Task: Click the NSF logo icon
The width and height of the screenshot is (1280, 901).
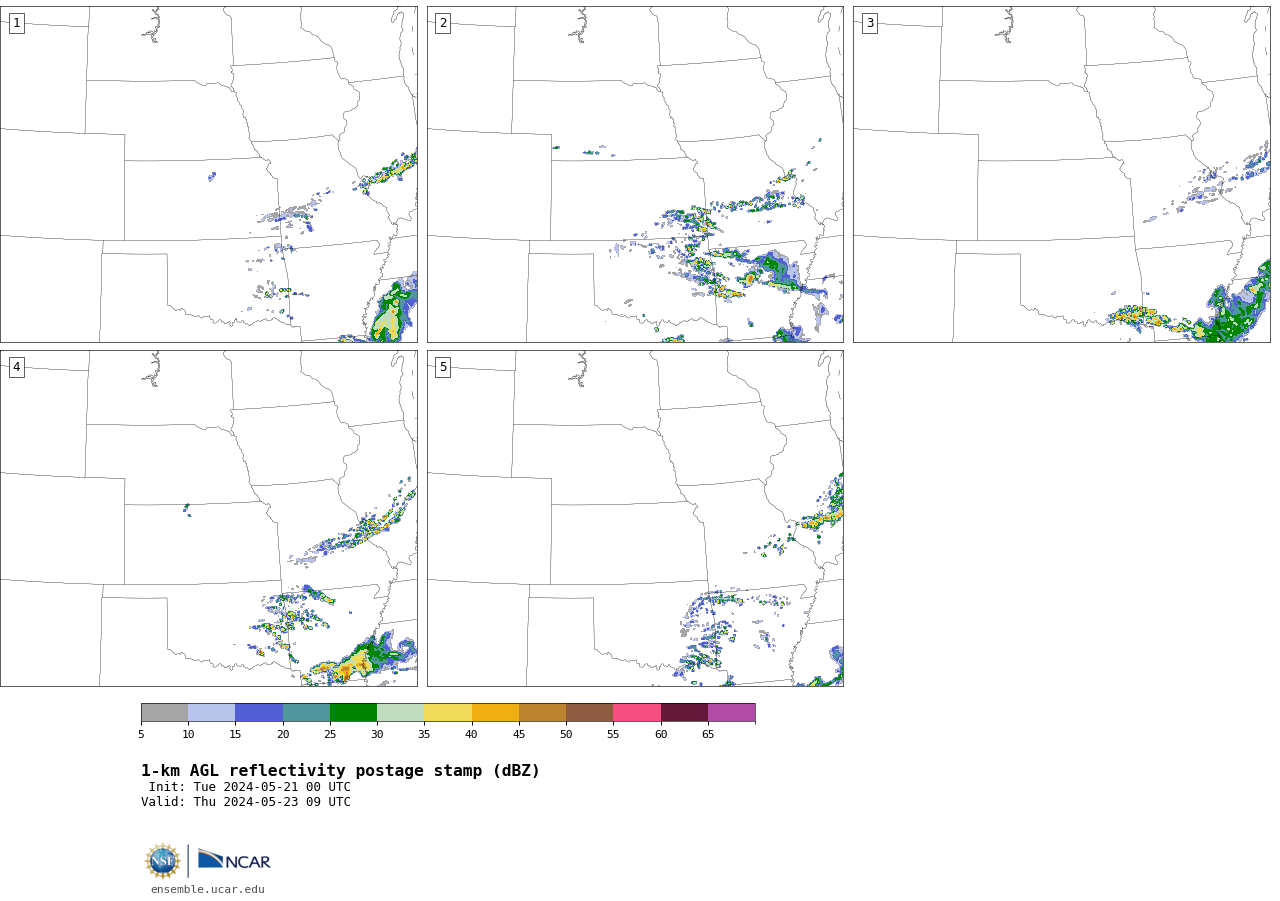Action: coord(163,861)
